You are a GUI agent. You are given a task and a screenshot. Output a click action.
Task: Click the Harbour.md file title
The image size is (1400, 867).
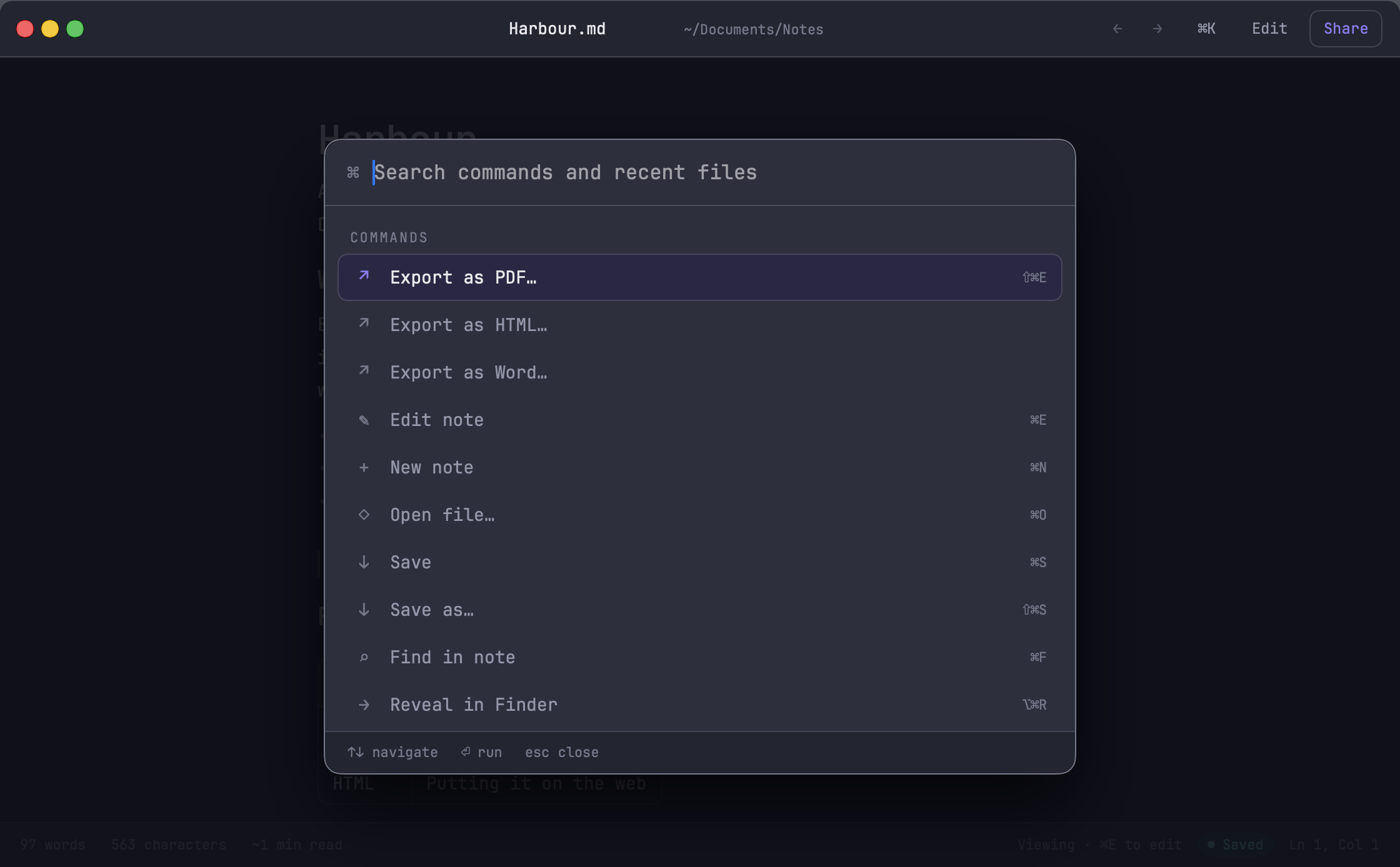(557, 29)
